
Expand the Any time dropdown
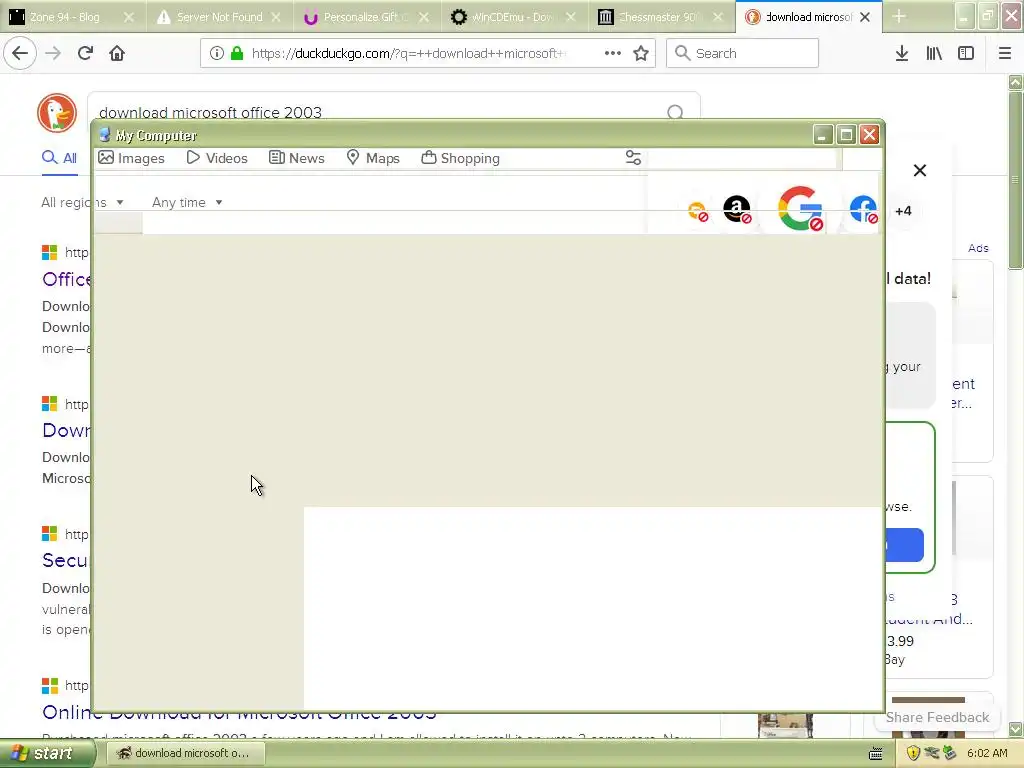[187, 202]
